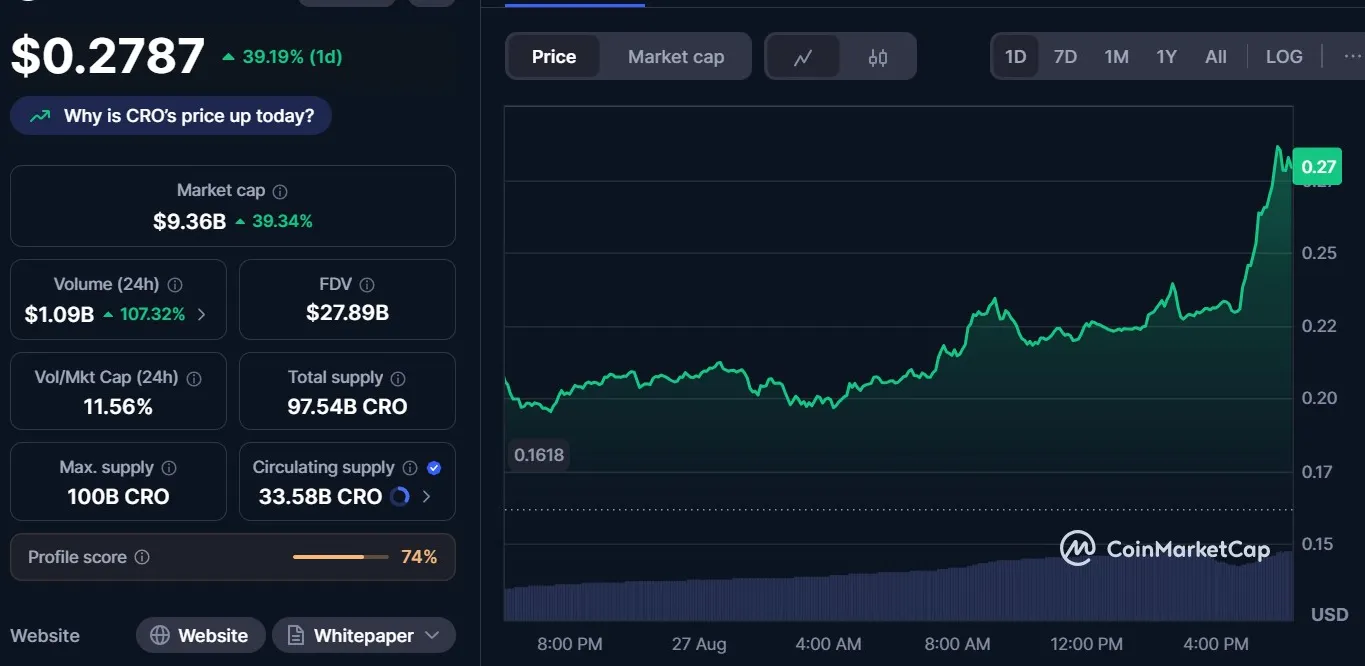1365x666 pixels.
Task: Enable LOG scale on chart
Action: pos(1284,57)
